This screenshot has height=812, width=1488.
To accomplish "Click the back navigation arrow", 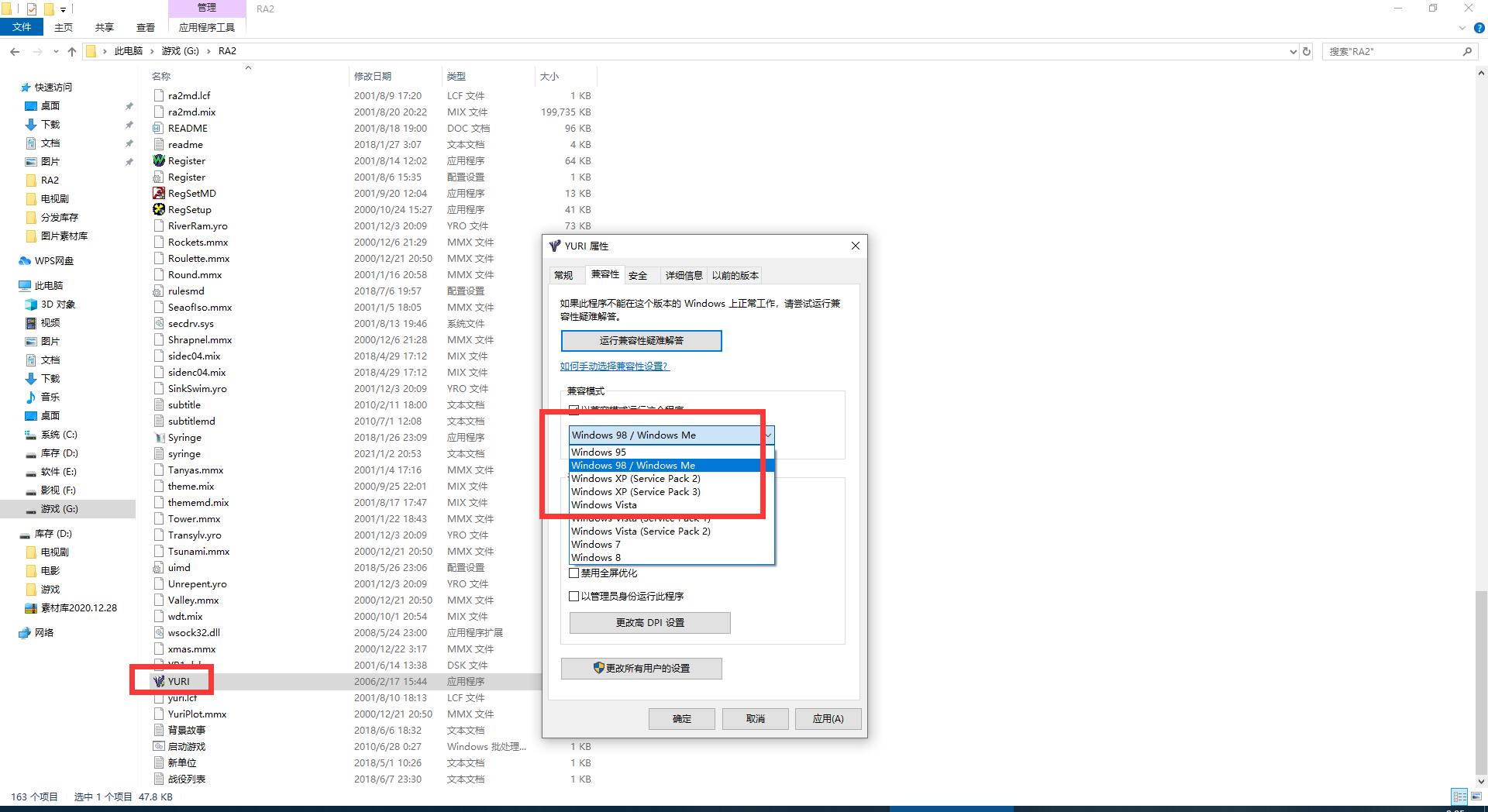I will pos(15,51).
